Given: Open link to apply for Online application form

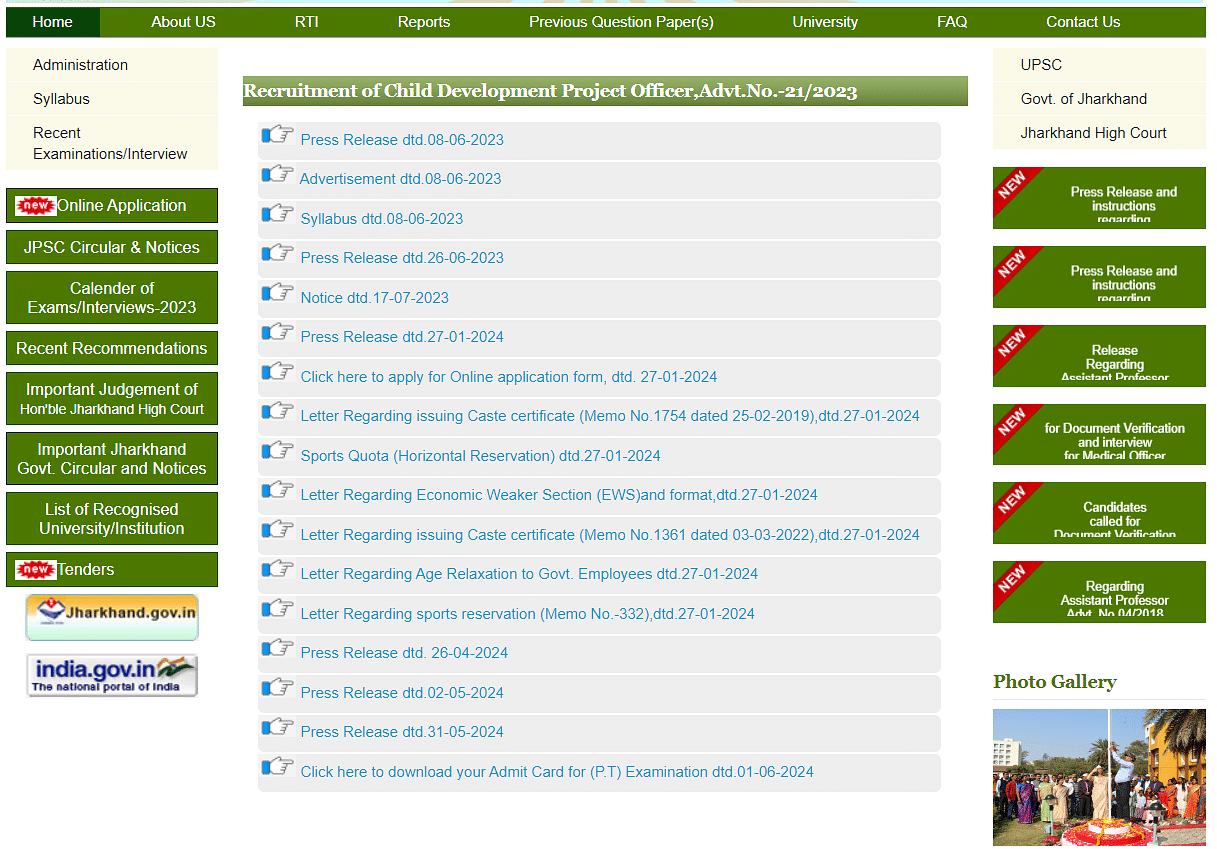Looking at the screenshot, I should (508, 377).
